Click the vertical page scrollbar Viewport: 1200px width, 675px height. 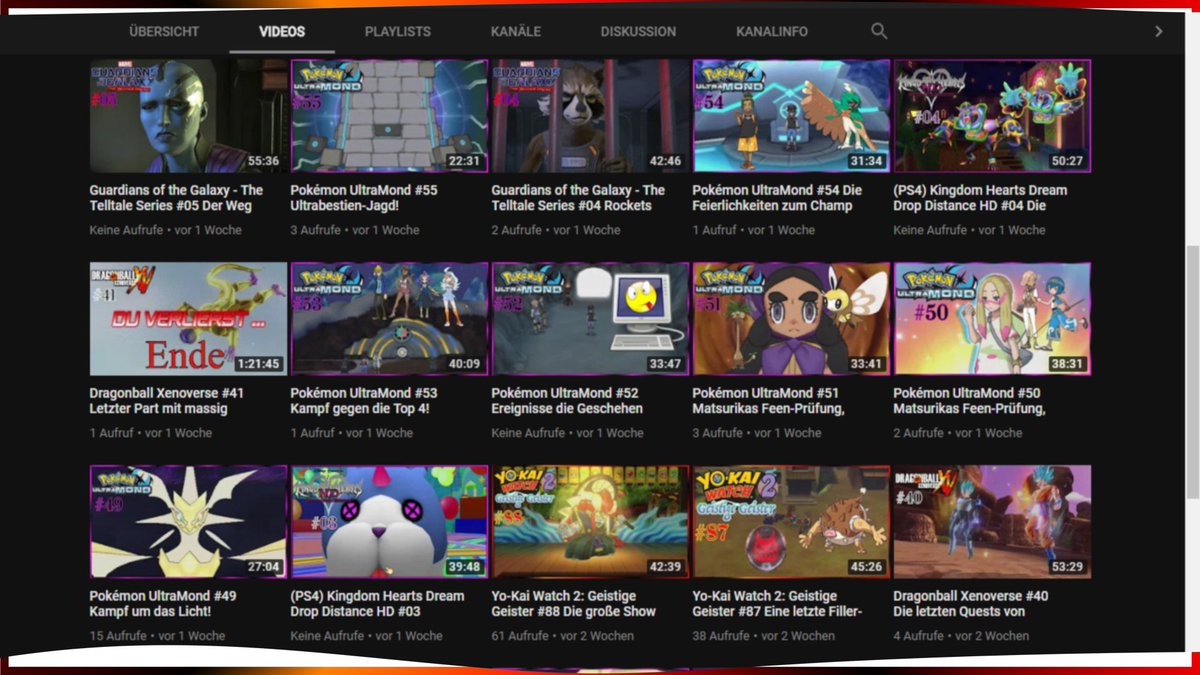tap(1190, 370)
